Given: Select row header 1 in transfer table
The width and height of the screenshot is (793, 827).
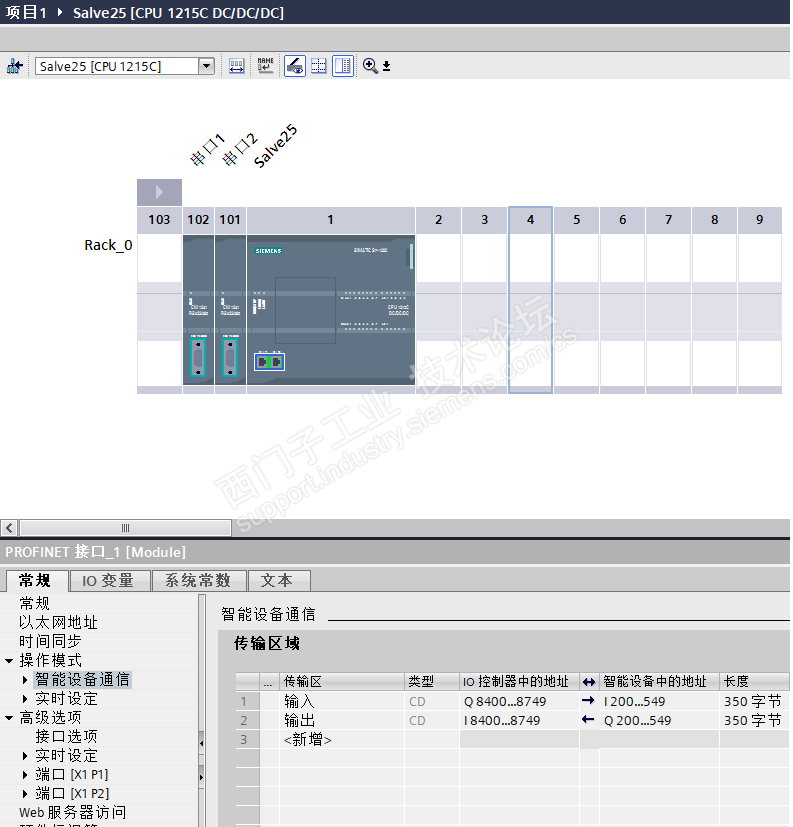Looking at the screenshot, I should 247,701.
